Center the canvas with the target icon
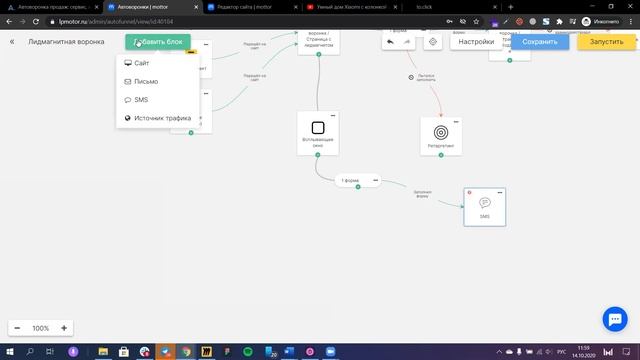The width and height of the screenshot is (640, 360). 433,42
